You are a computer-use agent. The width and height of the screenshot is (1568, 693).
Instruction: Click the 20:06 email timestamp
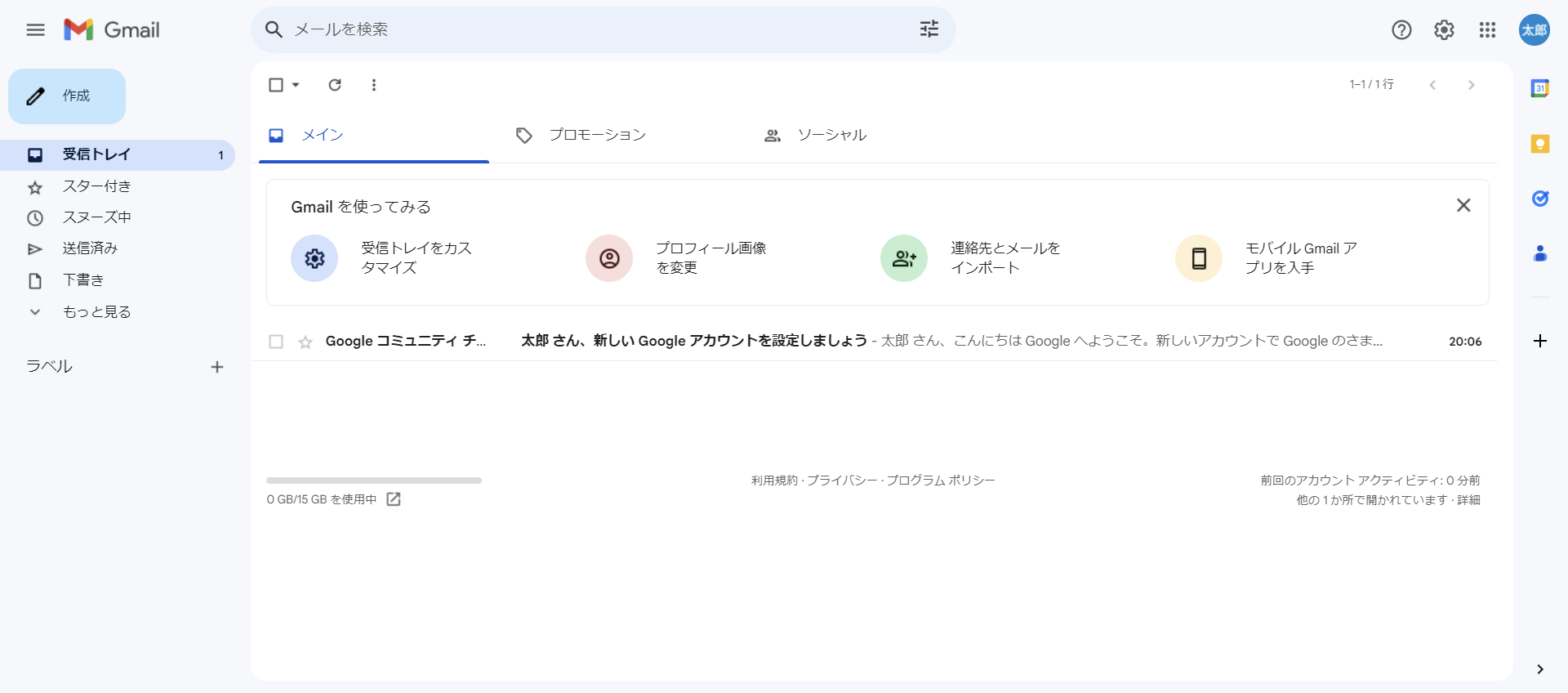pos(1465,342)
